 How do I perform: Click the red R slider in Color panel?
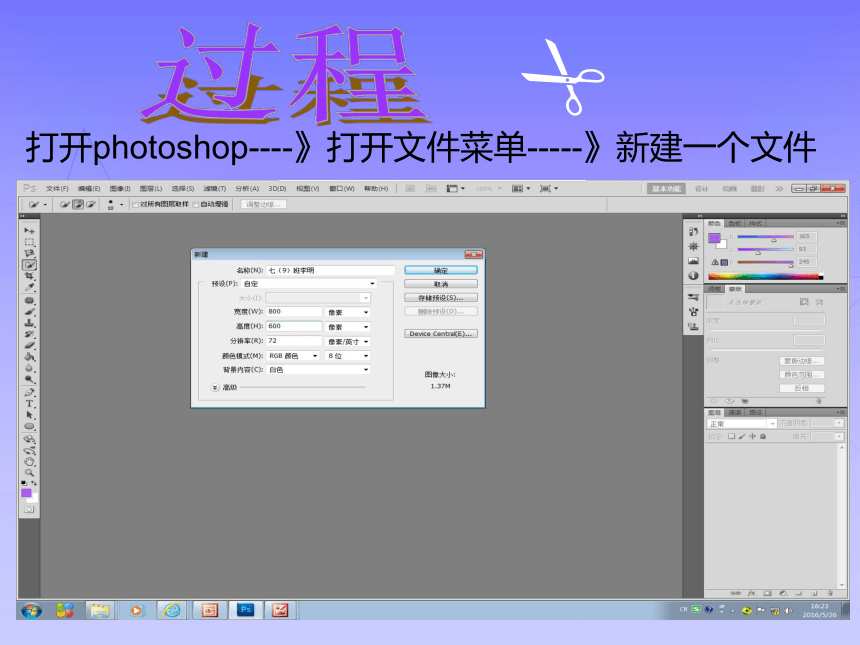pos(766,237)
